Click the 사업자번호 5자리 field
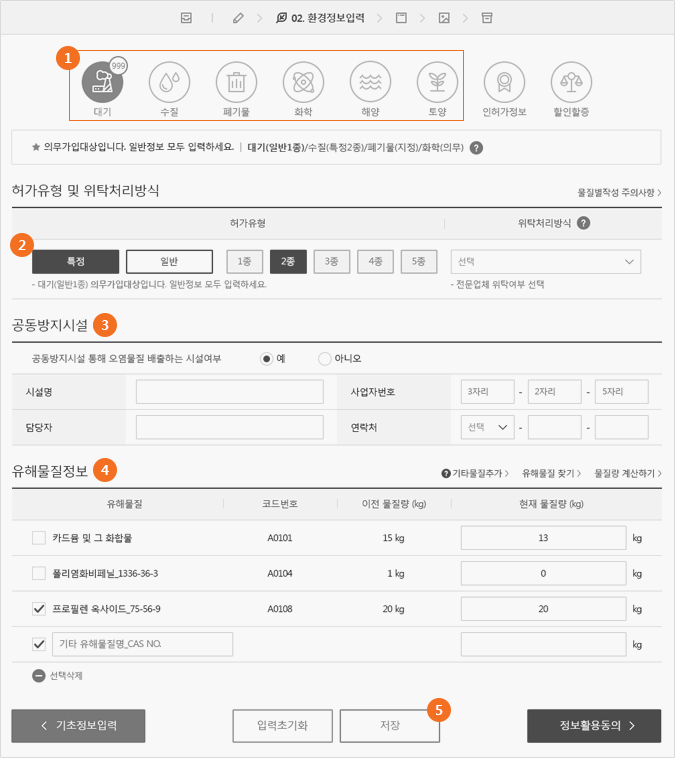 [x=622, y=392]
